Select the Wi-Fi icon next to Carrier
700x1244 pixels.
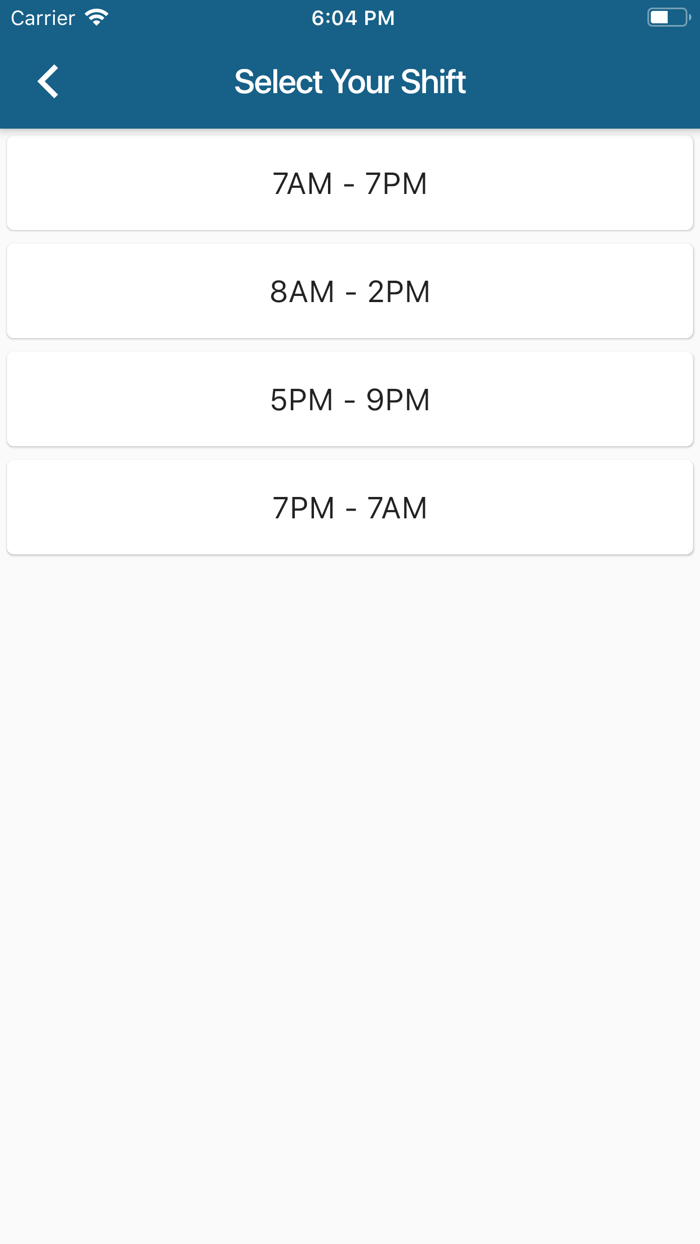tap(95, 16)
